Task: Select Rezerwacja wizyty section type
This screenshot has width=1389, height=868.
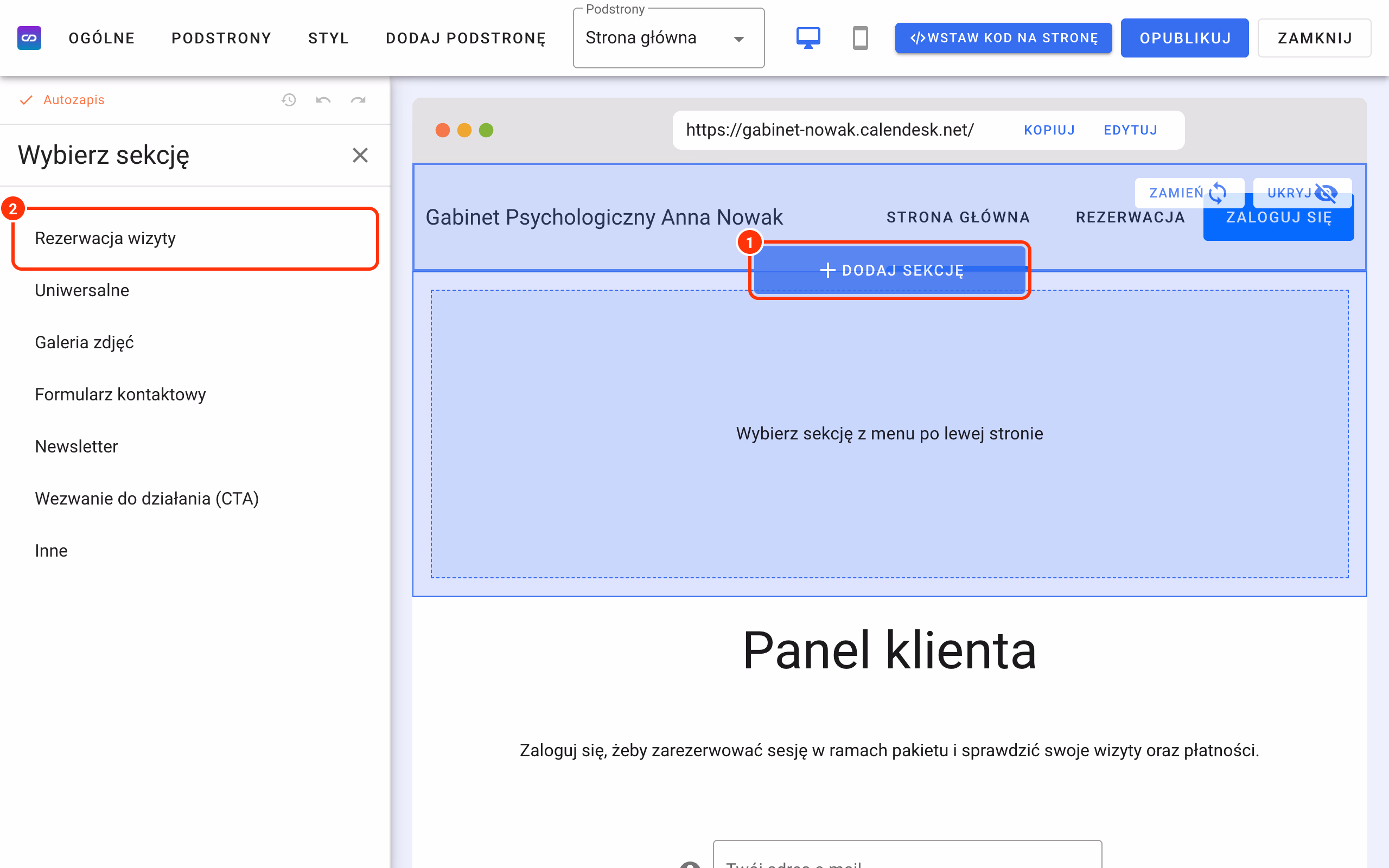Action: [195, 238]
